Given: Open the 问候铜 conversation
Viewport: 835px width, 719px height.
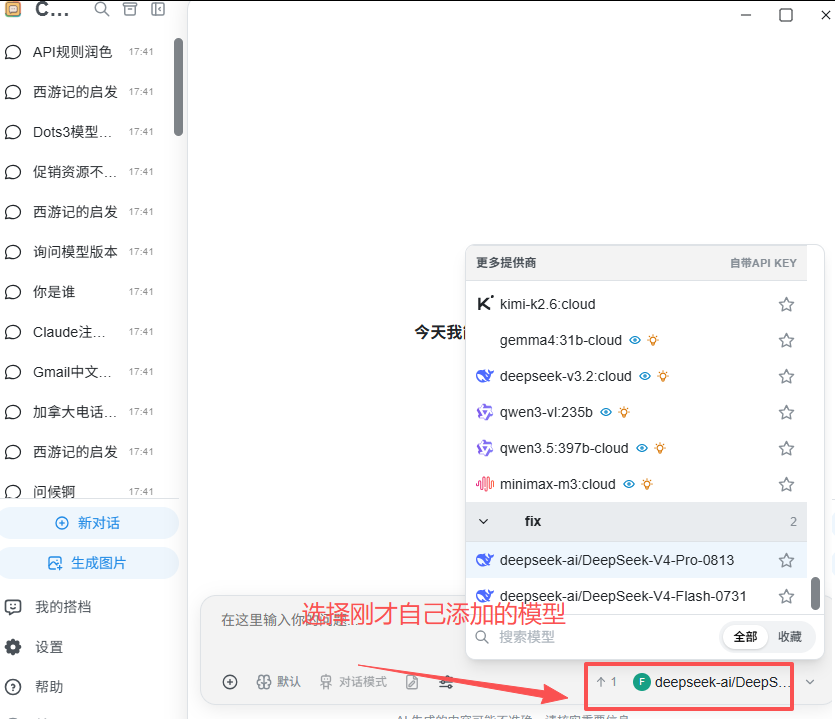Looking at the screenshot, I should click(85, 491).
